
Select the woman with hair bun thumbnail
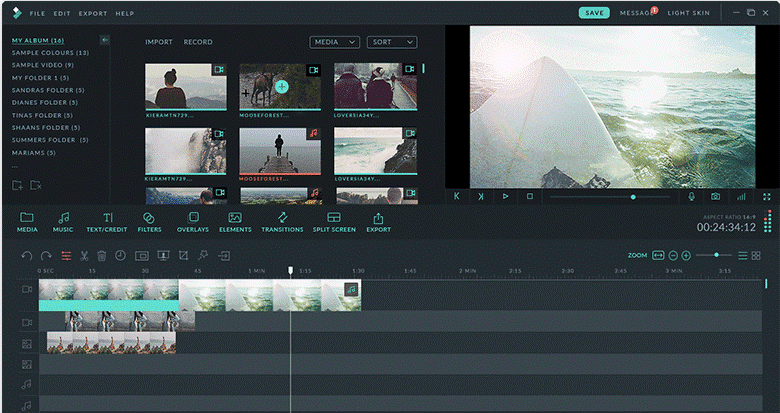pos(186,86)
